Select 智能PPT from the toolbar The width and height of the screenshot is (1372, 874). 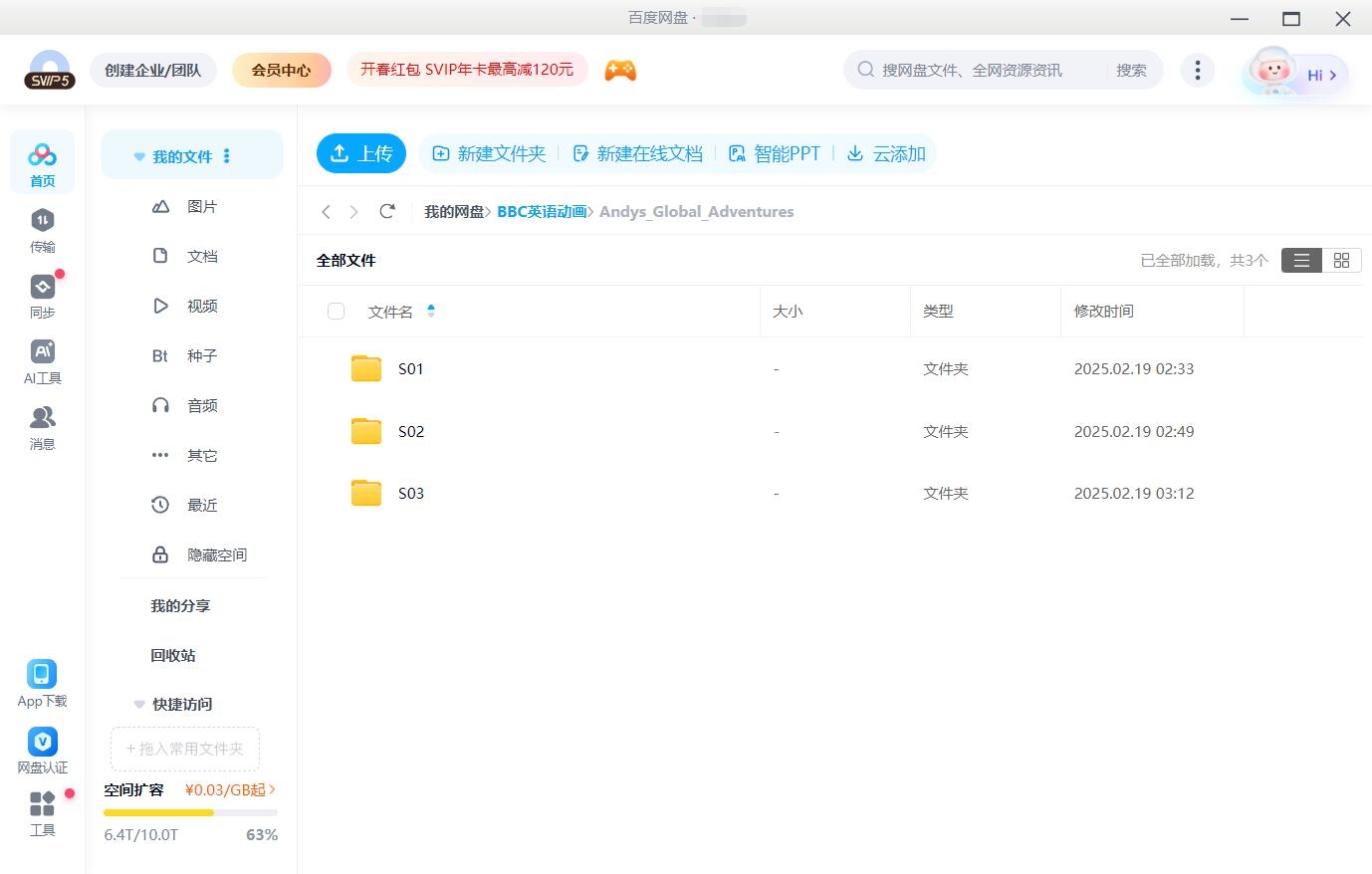776,153
